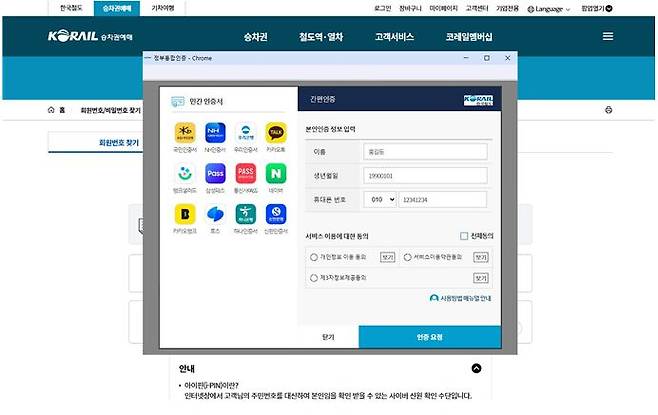Screen dimensions: 658x415
Task: Click the 고객센터 link in top bar
Action: pyautogui.click(x=477, y=8)
